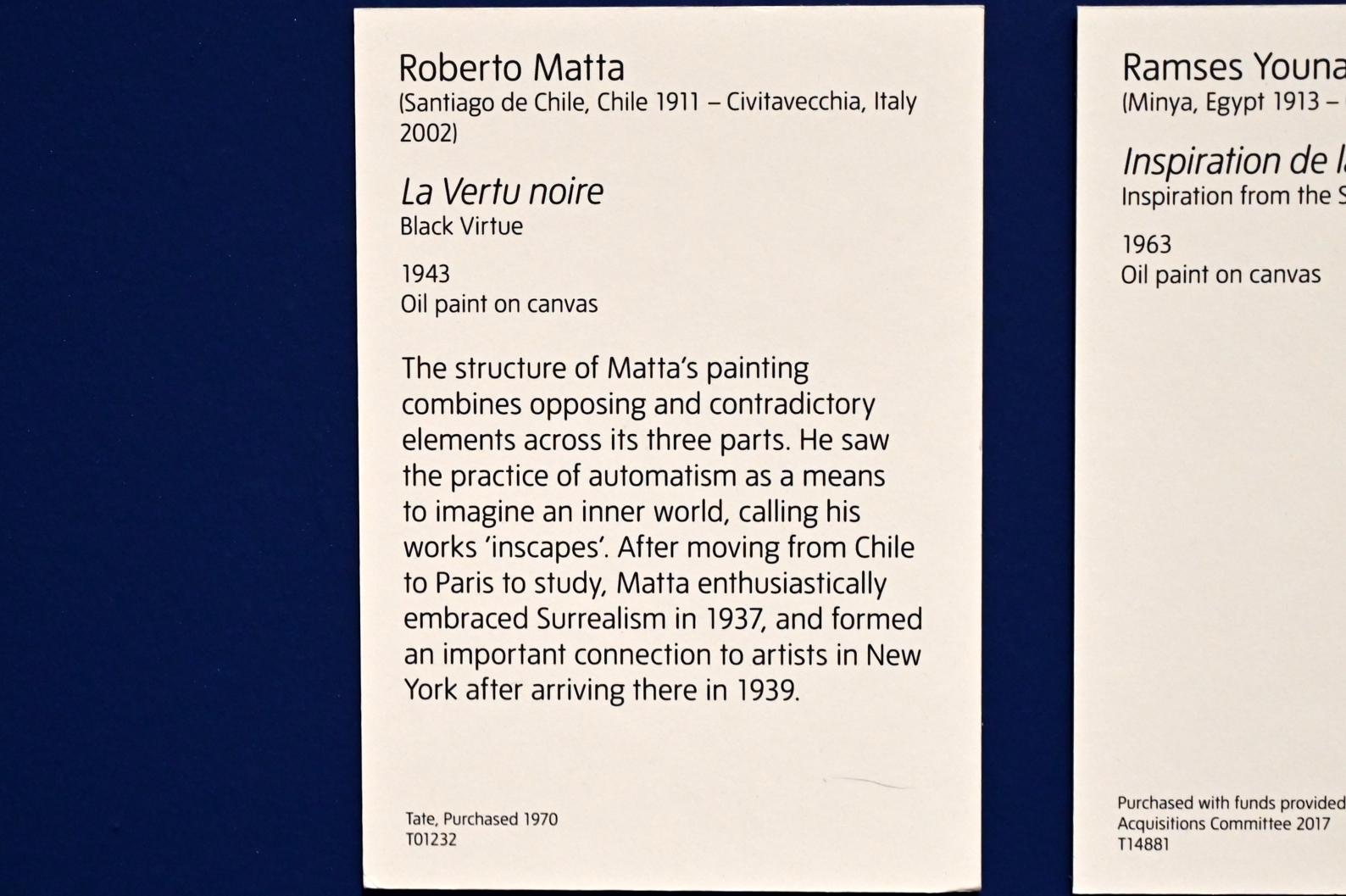1346x896 pixels.
Task: Click the partially visible name Ramses Younan
Action: pos(1232,68)
